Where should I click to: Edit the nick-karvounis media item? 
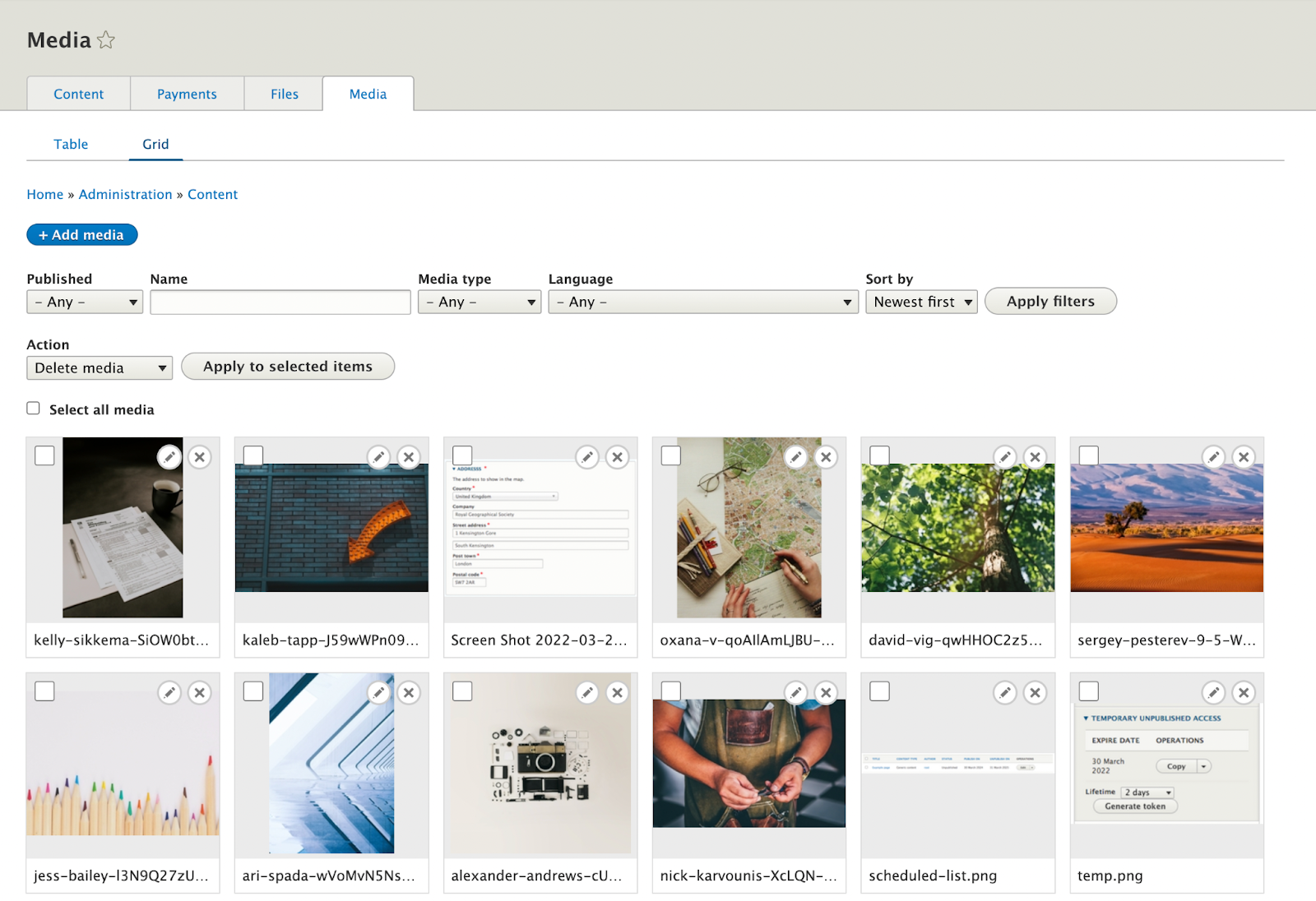point(796,693)
